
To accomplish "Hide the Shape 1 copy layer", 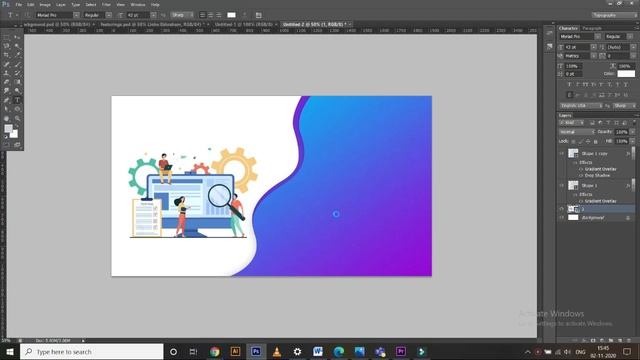I will [x=562, y=153].
